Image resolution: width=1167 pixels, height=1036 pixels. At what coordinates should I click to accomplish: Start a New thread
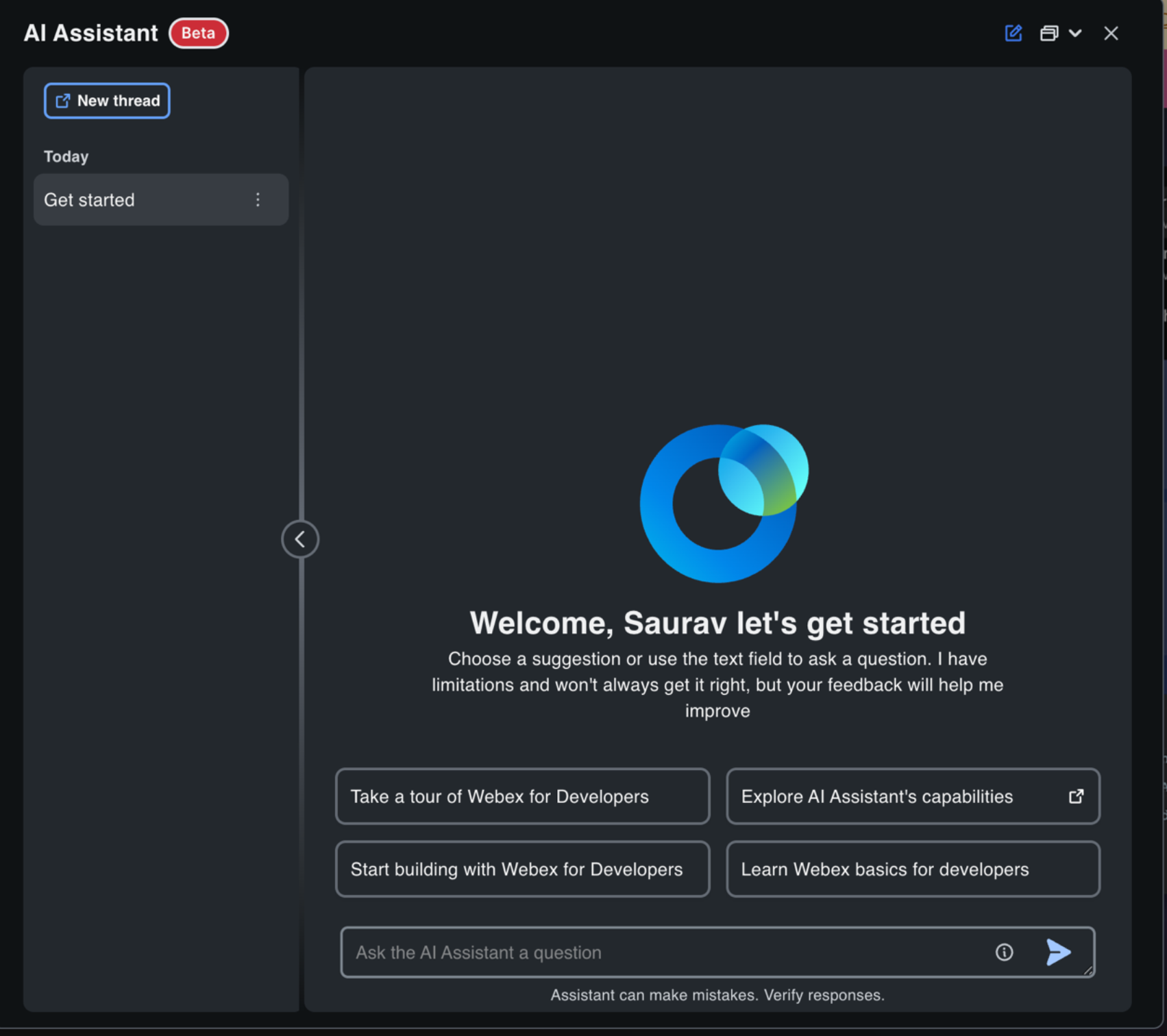(x=107, y=101)
